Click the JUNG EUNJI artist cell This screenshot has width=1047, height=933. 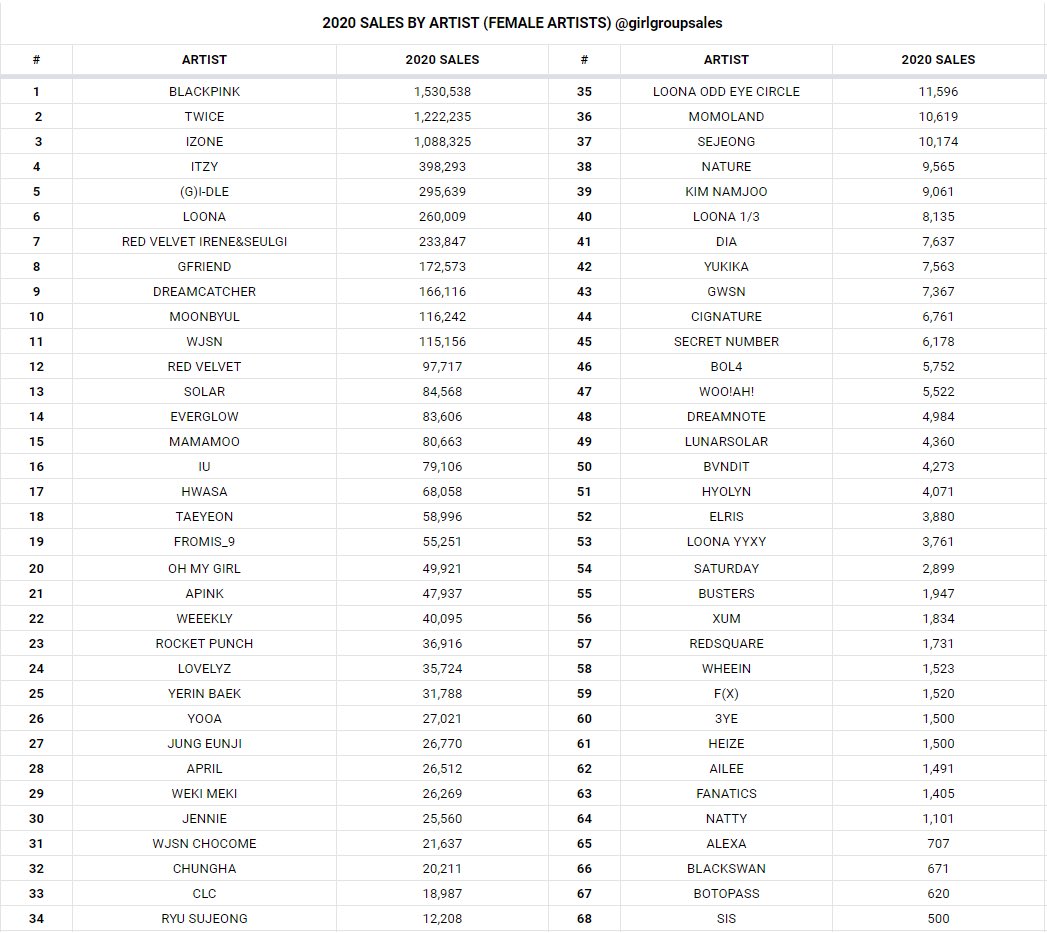pyautogui.click(x=204, y=744)
